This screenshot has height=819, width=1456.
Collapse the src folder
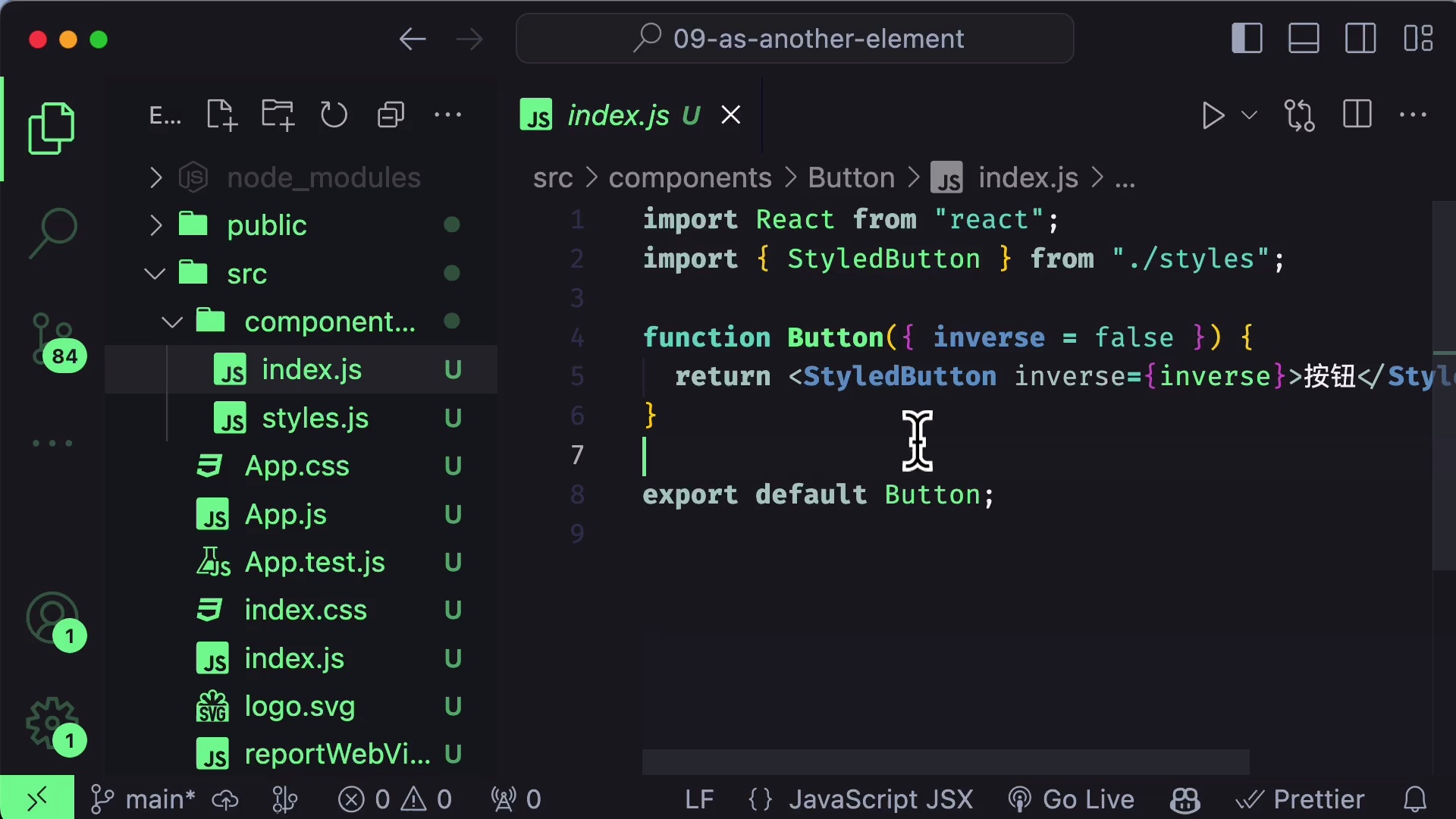[x=155, y=274]
